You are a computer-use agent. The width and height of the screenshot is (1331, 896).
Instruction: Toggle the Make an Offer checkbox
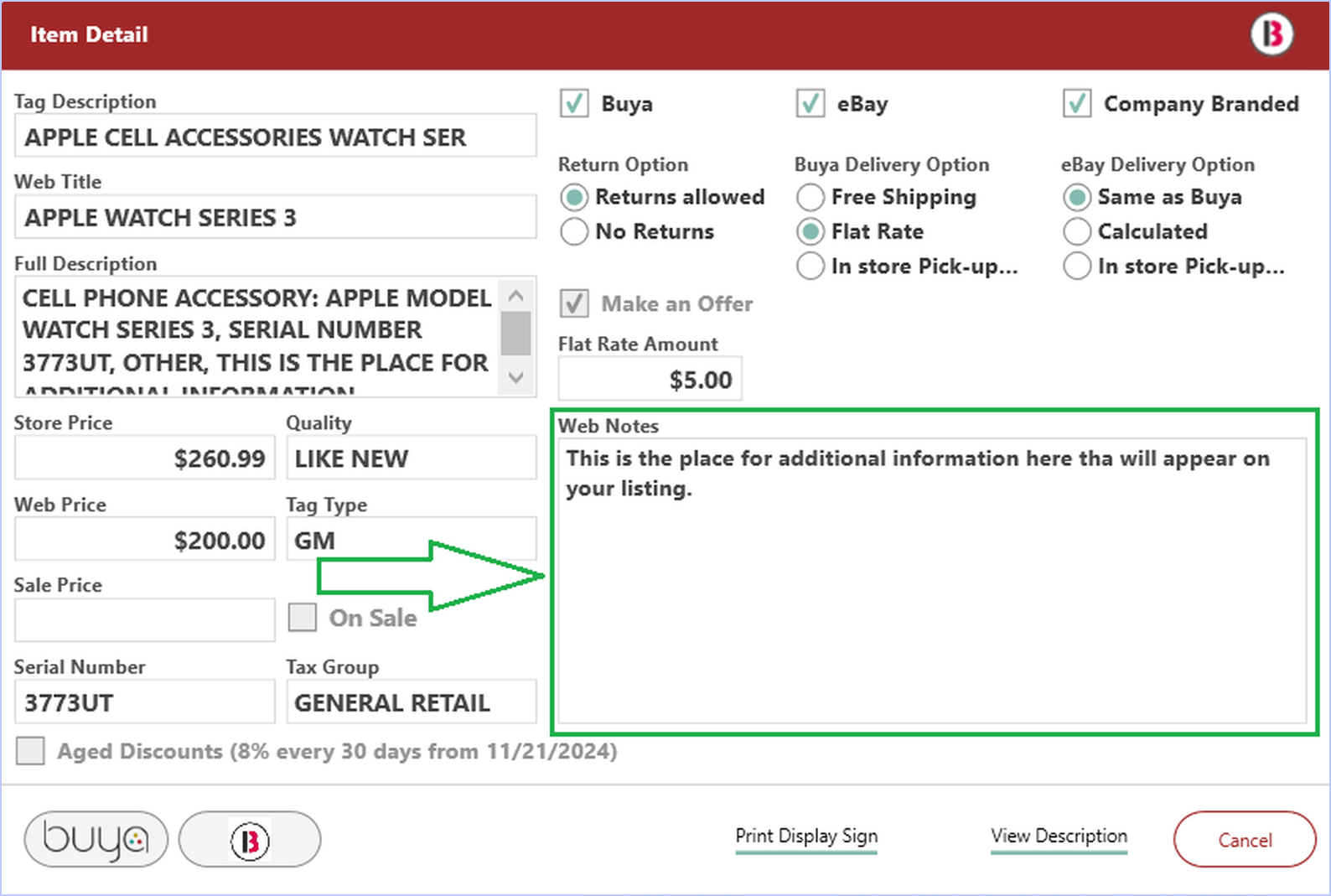(574, 303)
